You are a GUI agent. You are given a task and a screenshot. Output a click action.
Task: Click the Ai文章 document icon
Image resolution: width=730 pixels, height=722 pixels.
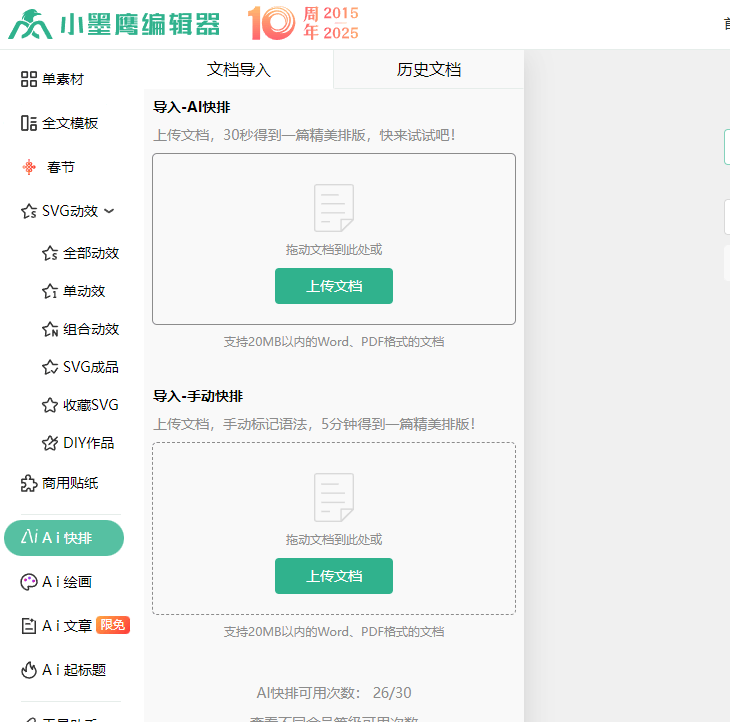pyautogui.click(x=29, y=625)
